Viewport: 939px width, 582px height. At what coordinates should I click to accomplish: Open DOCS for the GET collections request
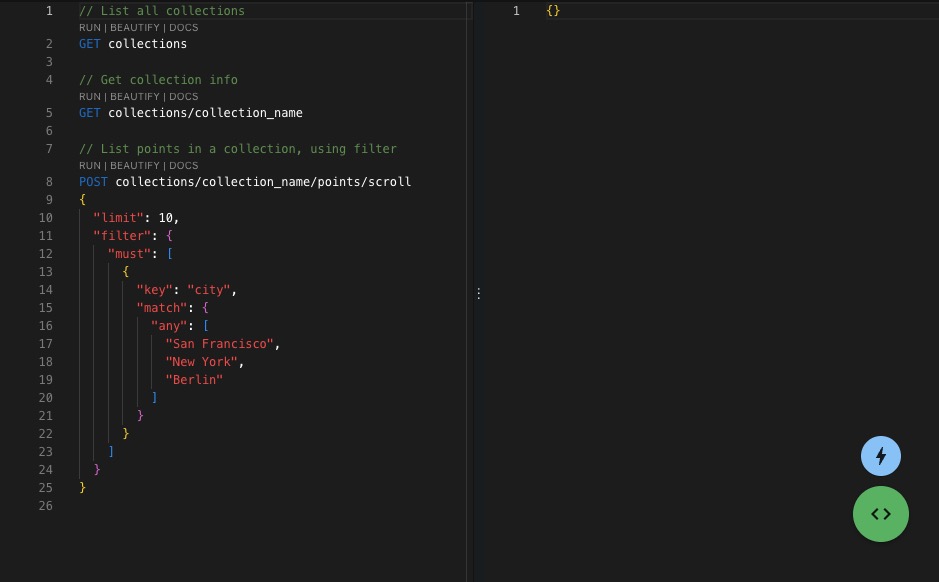[x=183, y=27]
